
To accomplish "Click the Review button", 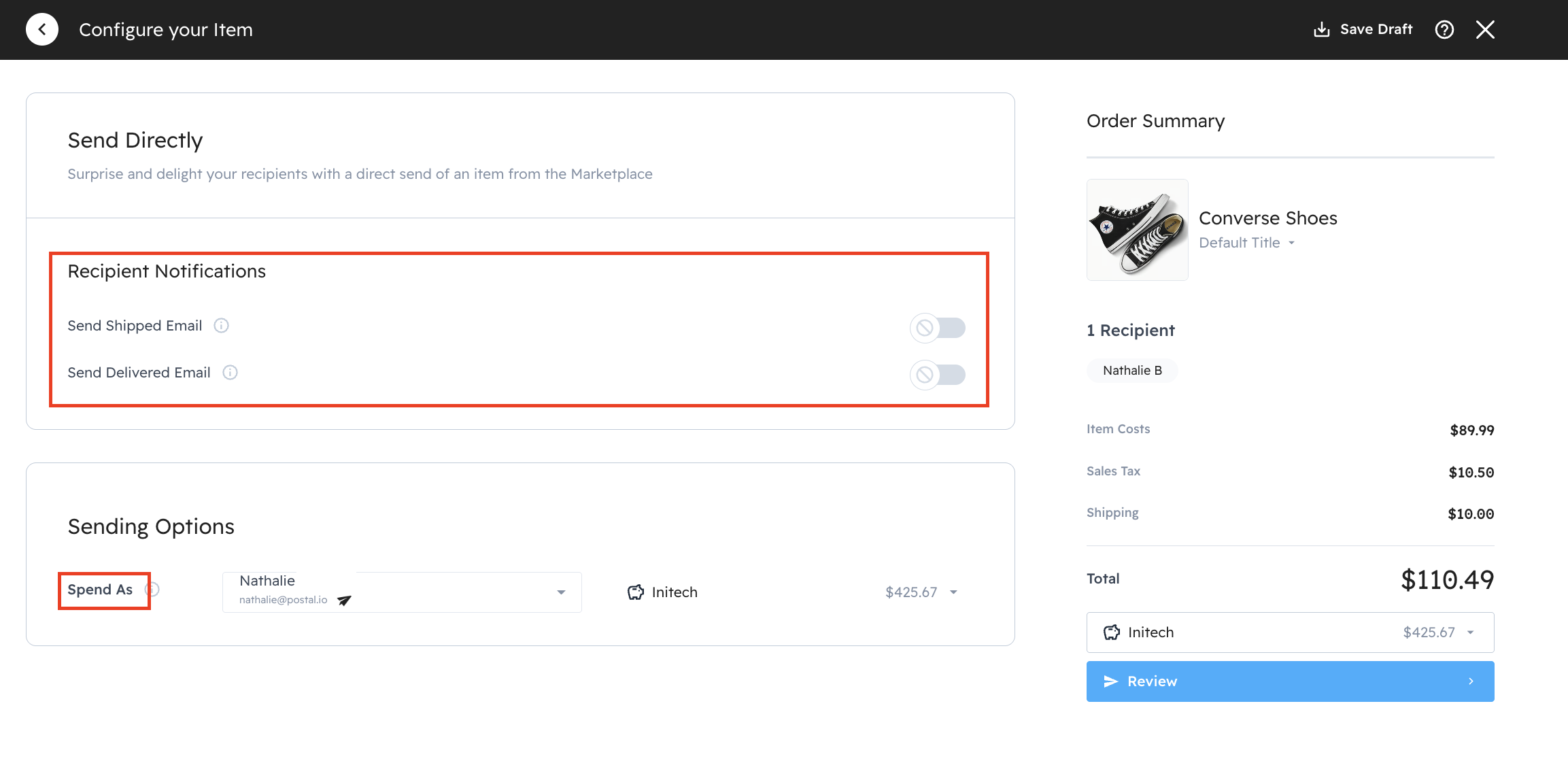I will click(x=1290, y=681).
